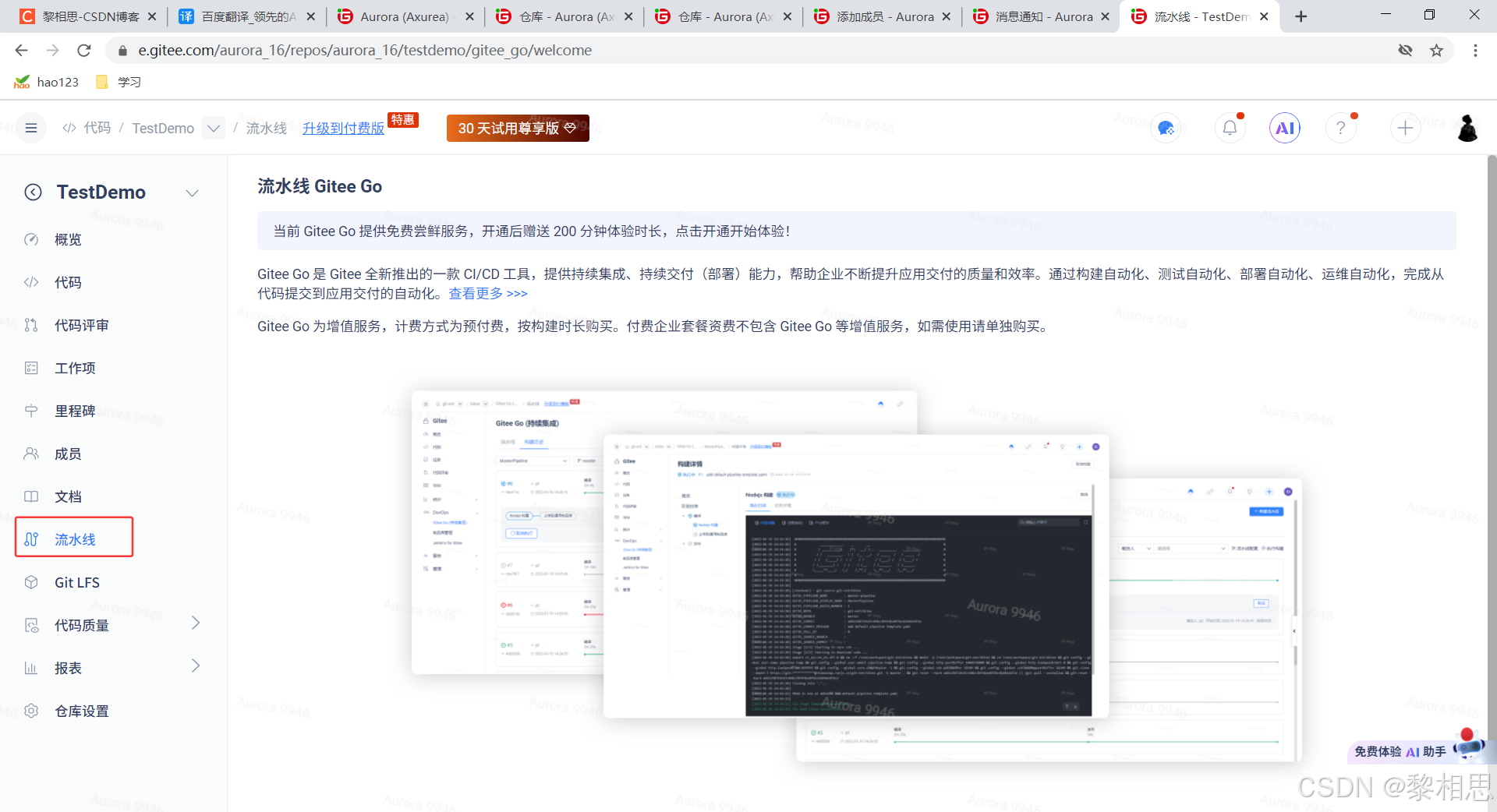
Task: Switch to the 百度翻译 browser tab
Action: point(247,16)
